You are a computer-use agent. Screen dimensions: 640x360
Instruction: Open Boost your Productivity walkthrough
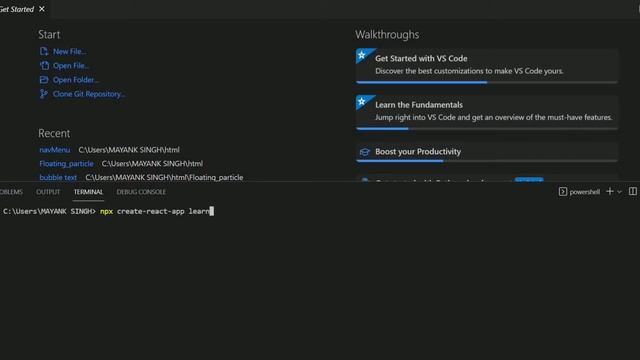pos(487,151)
